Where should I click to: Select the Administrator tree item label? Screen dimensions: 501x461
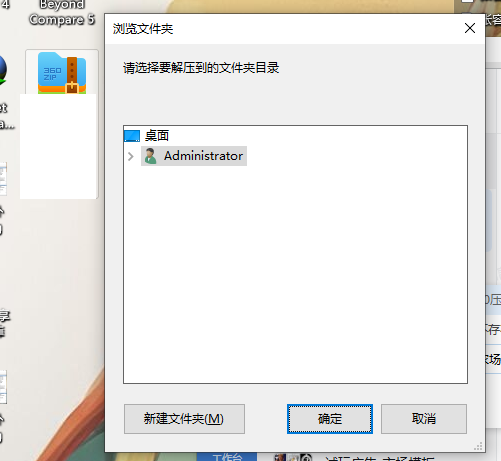point(203,156)
